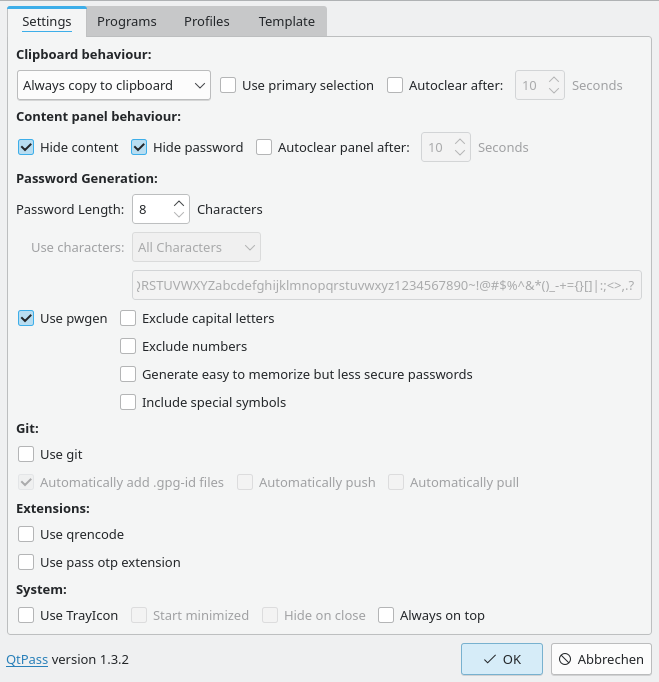
Task: Enable Autoclear panel after checkbox
Action: (264, 148)
